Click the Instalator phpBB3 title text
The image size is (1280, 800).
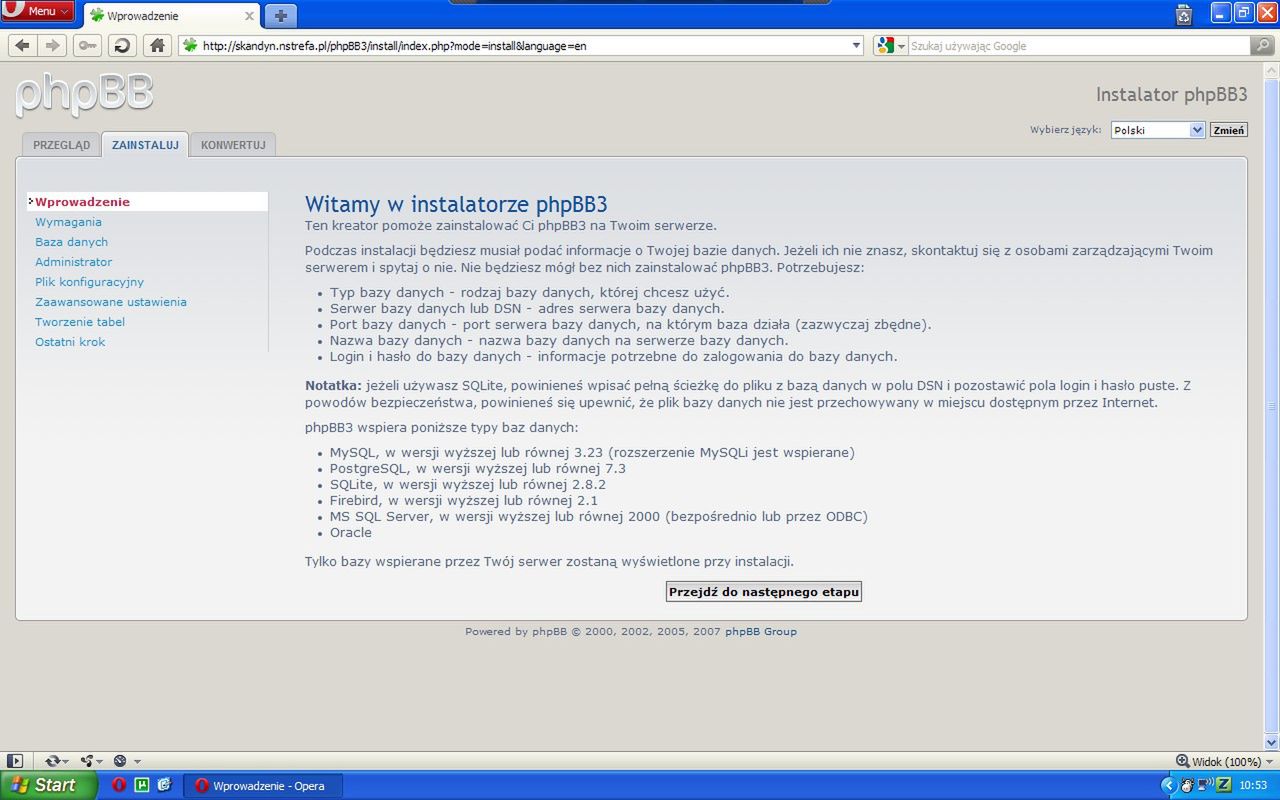[x=1172, y=95]
